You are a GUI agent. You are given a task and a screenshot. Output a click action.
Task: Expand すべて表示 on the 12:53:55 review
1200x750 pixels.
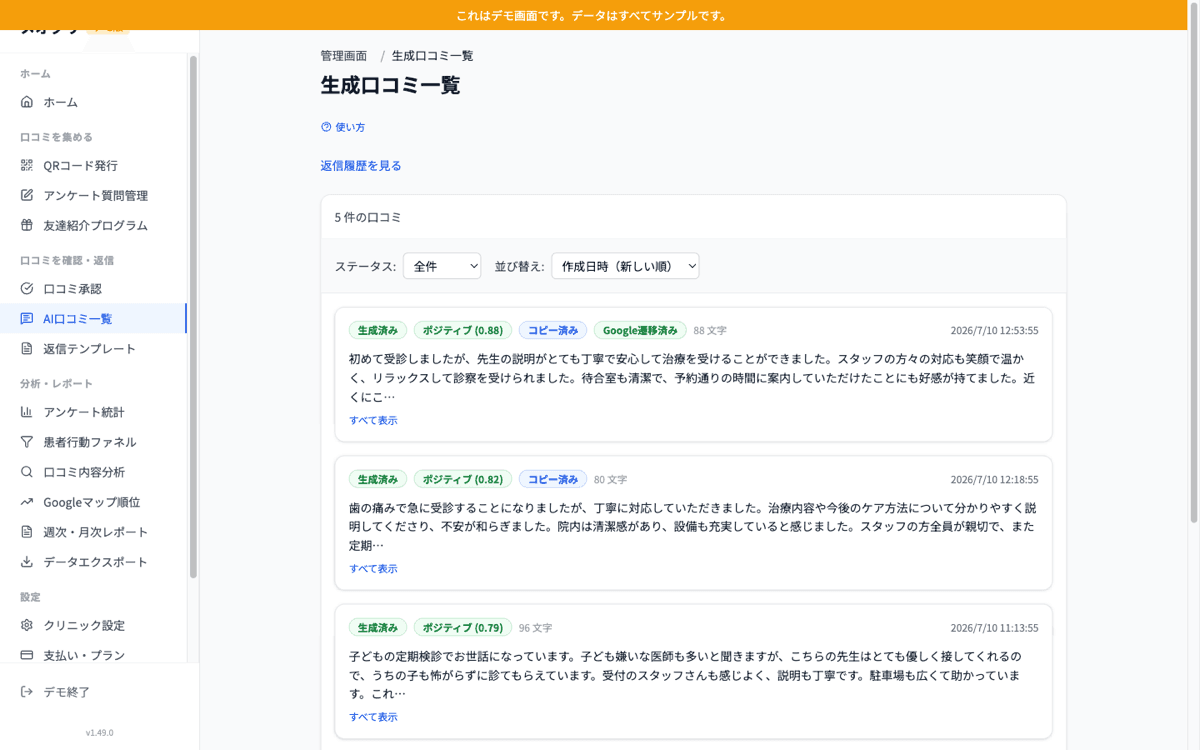click(373, 420)
